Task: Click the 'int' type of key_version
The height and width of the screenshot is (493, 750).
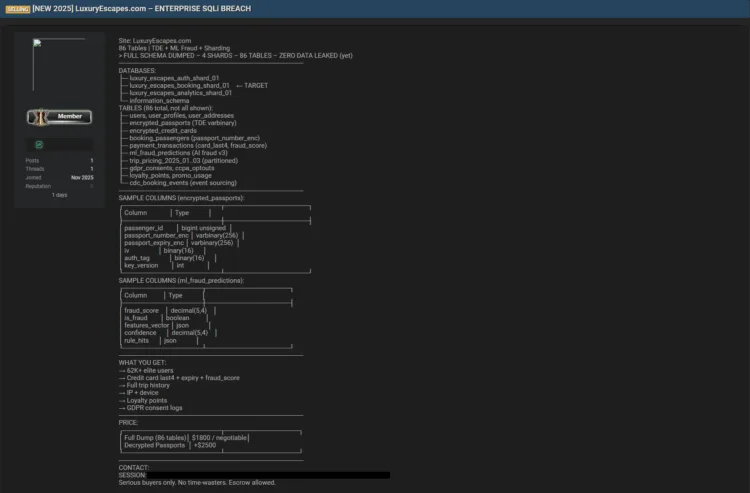Action: tap(180, 265)
